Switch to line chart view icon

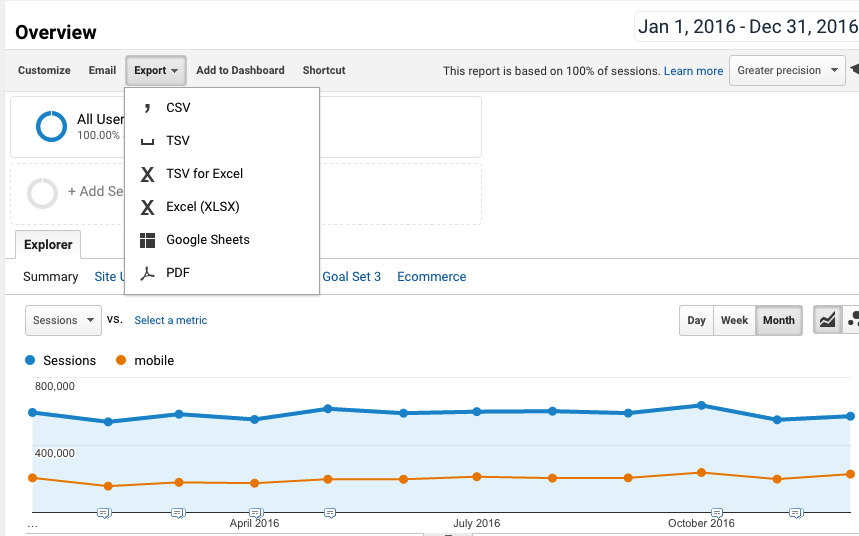tap(827, 320)
